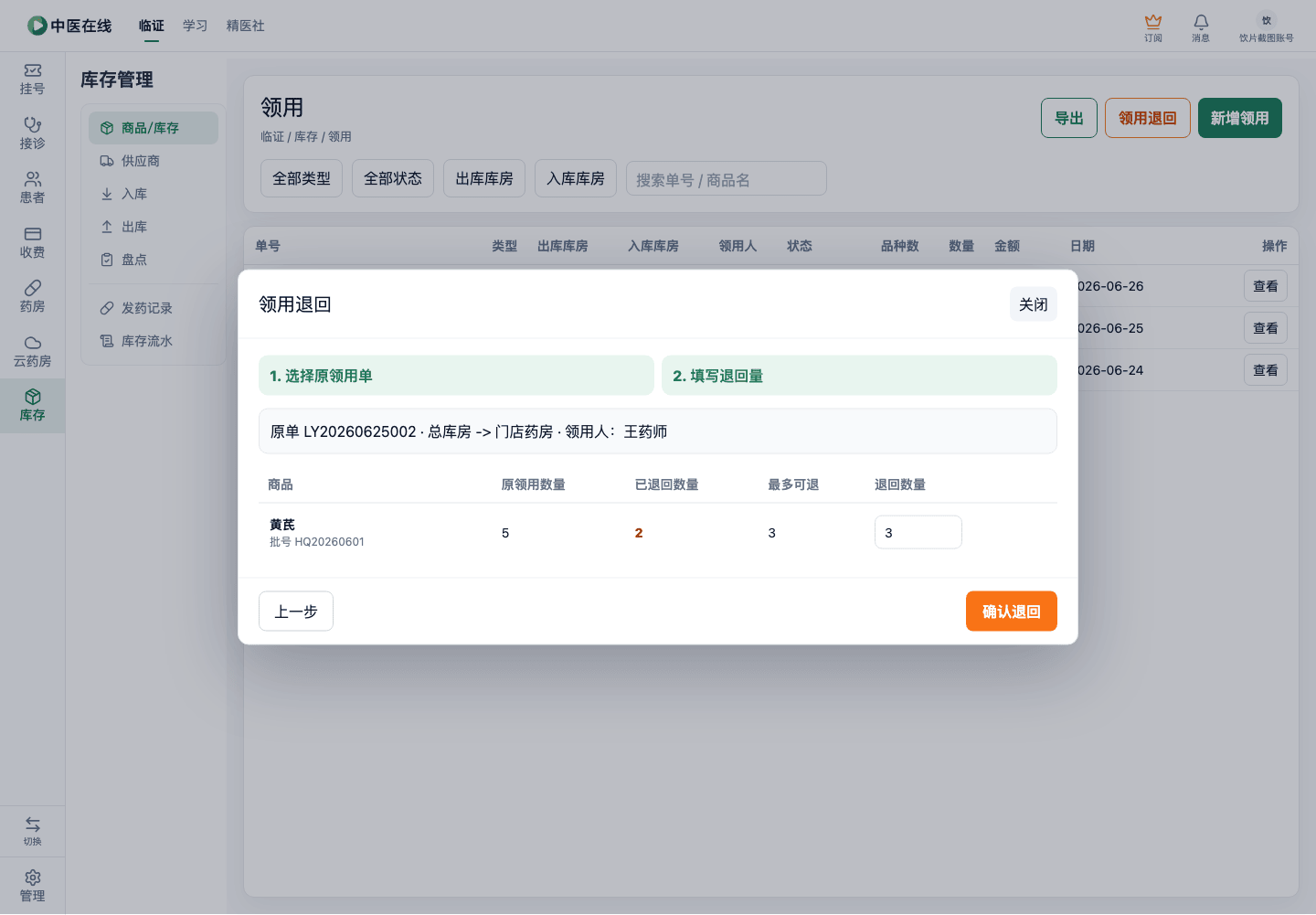1316x915 pixels.
Task: View the 06-24 record via 查看
Action: [1266, 370]
